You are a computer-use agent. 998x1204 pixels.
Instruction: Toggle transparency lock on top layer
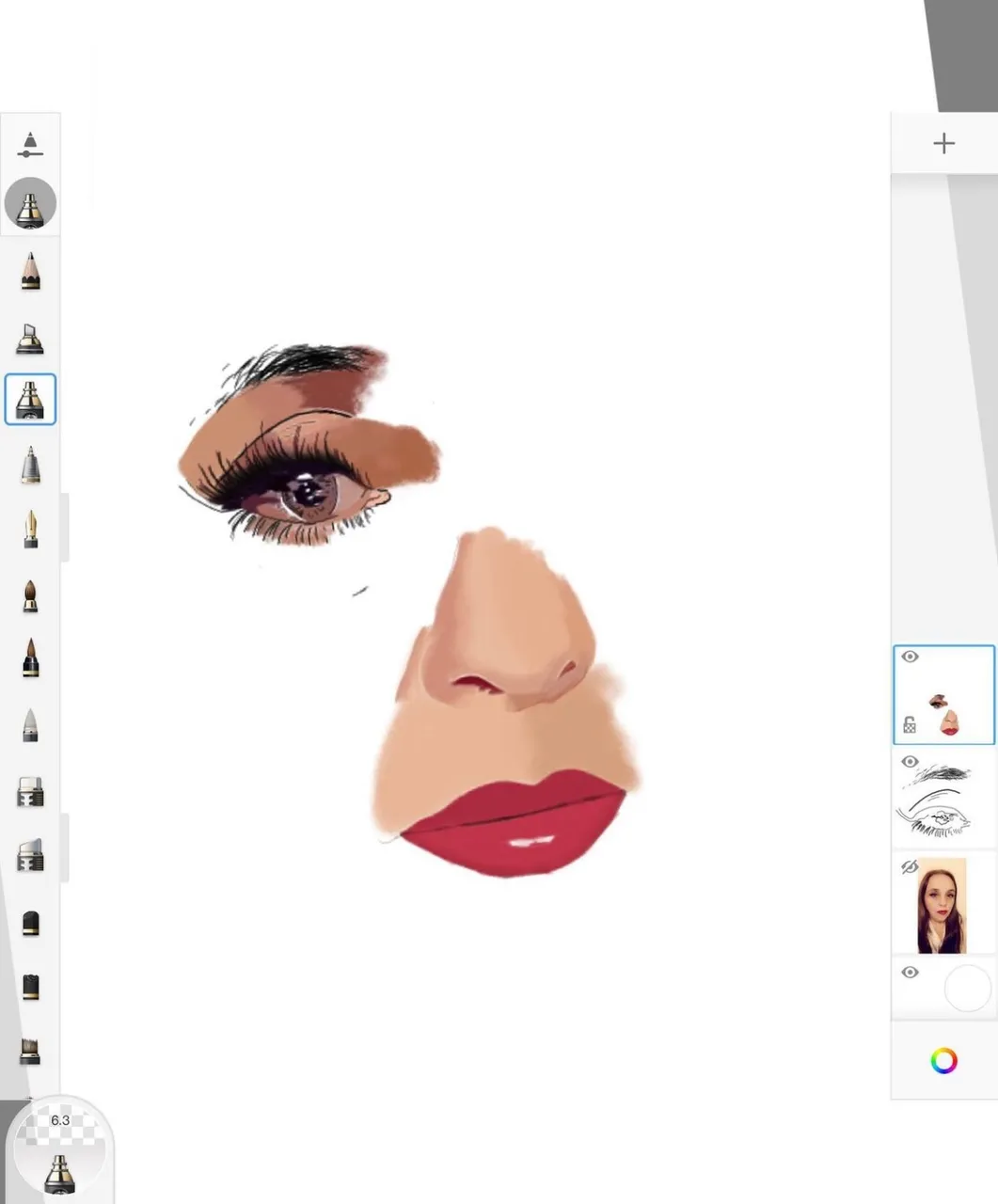pyautogui.click(x=910, y=725)
